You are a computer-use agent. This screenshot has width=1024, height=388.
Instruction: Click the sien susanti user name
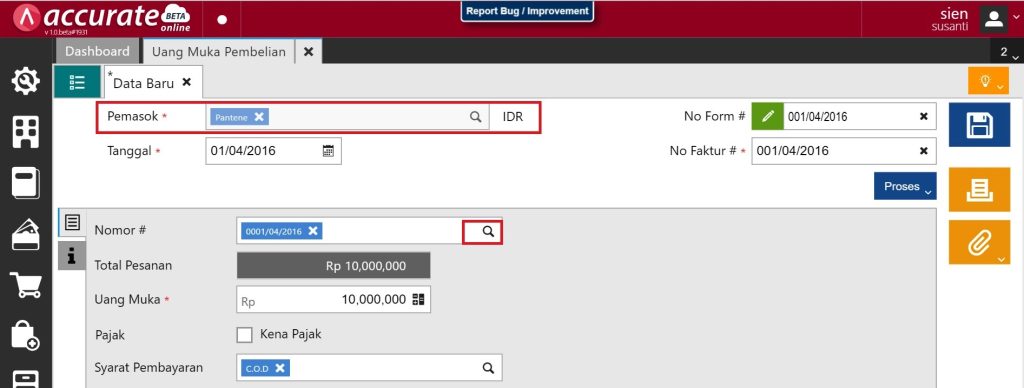point(950,20)
